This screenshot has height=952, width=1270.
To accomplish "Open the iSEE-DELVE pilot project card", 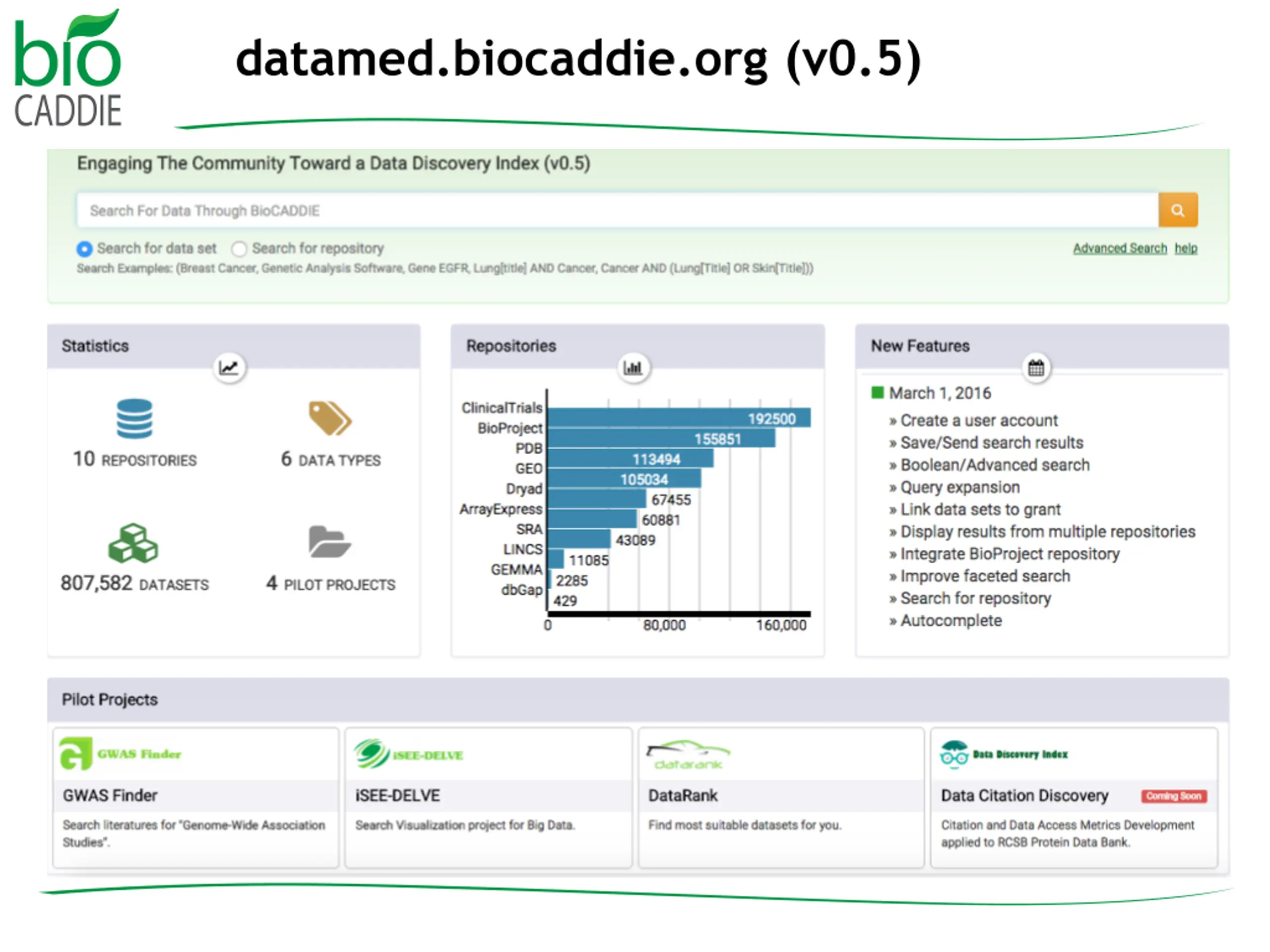I will (x=488, y=797).
